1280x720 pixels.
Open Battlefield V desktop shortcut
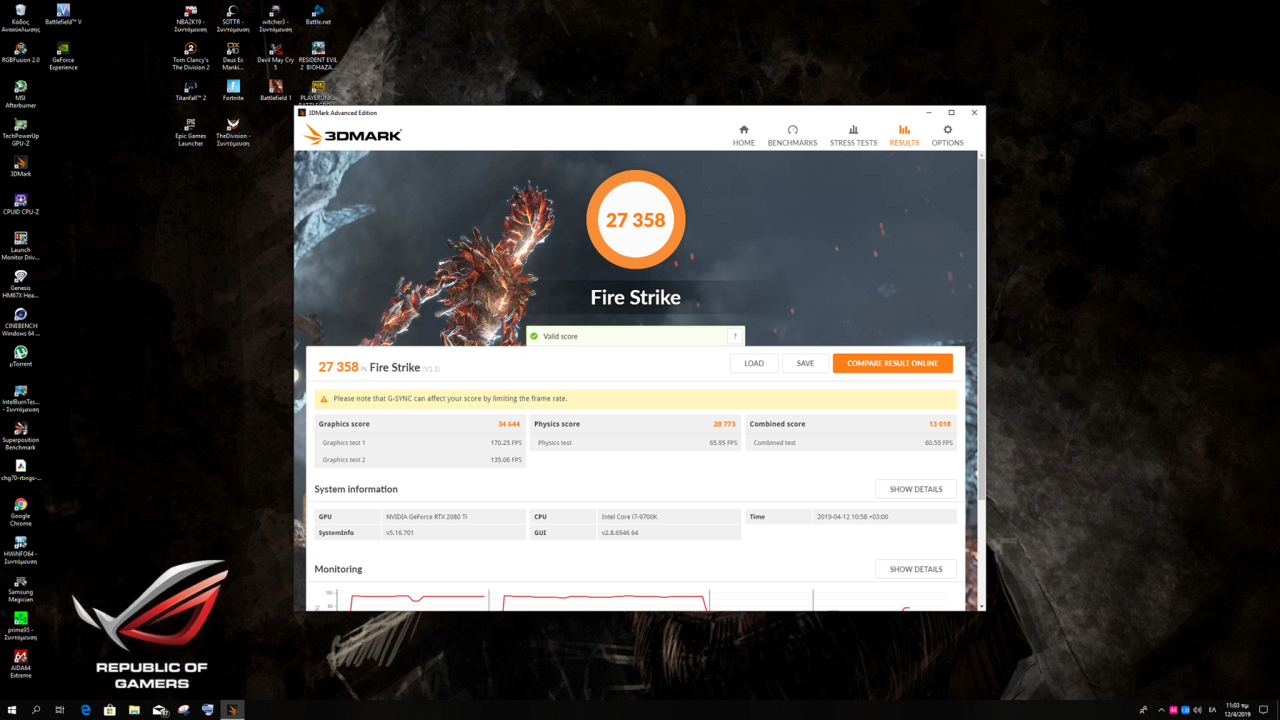click(63, 15)
